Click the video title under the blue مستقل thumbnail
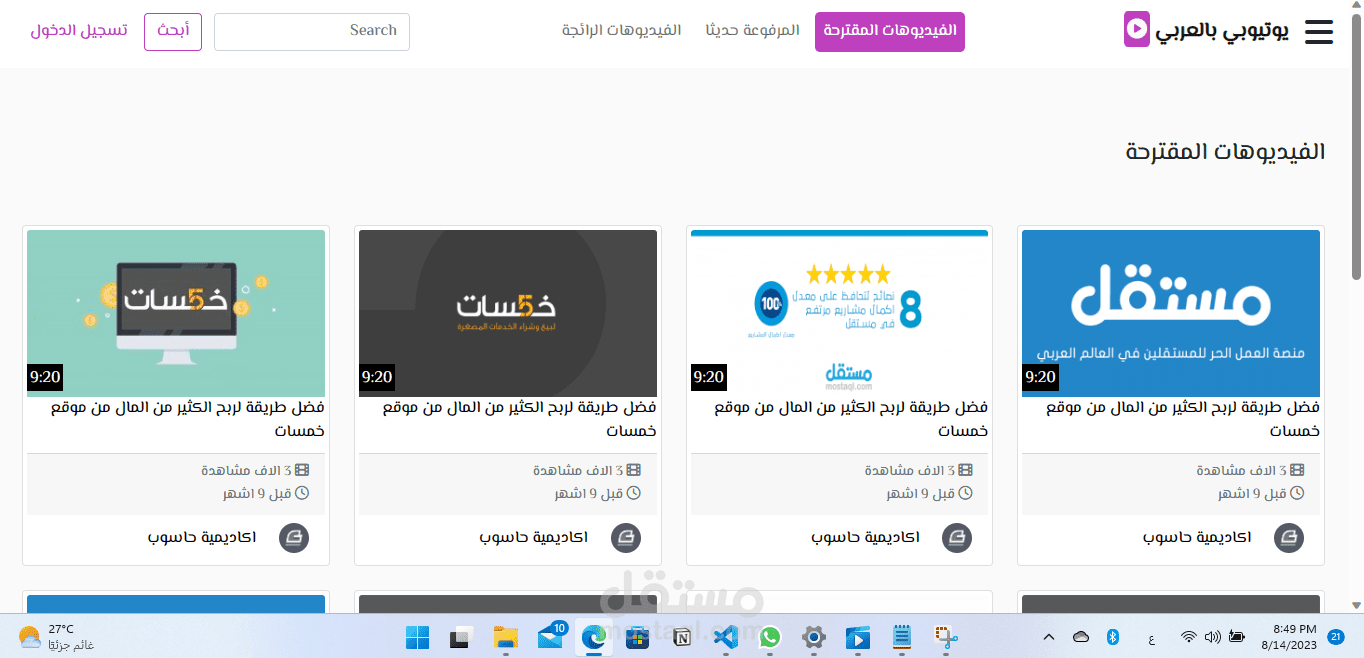Viewport: 1364px width, 658px height. coord(1183,419)
